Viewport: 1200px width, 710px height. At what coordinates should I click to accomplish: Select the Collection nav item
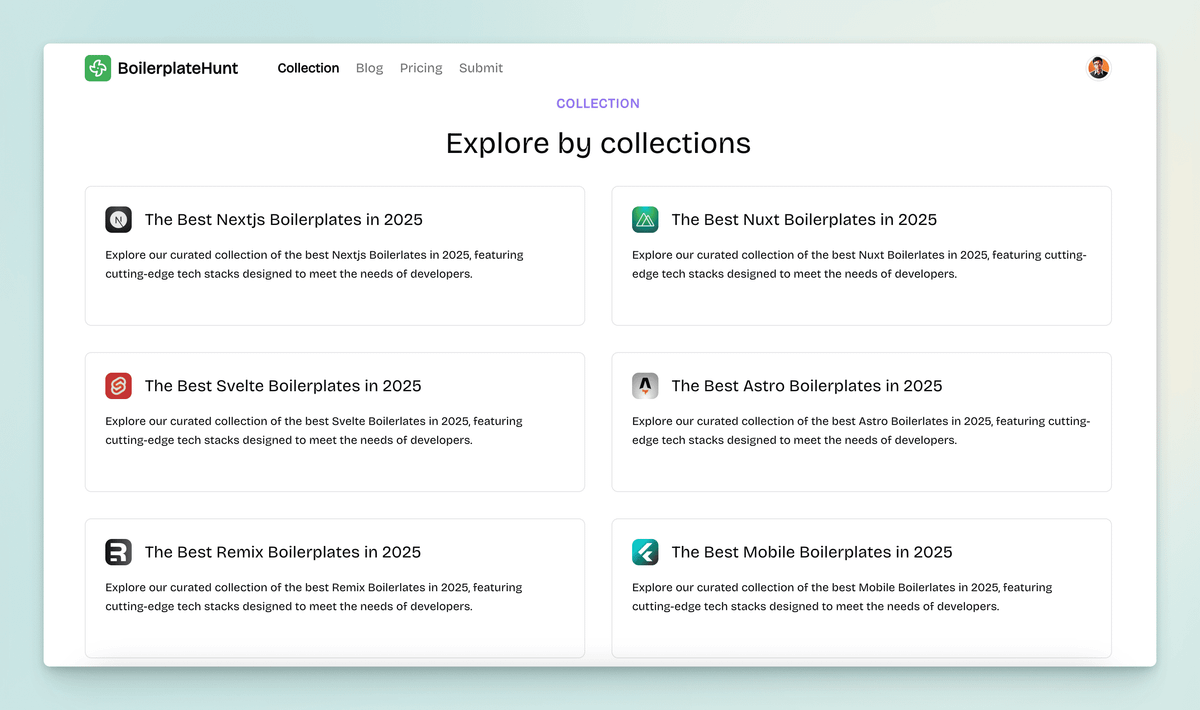click(x=308, y=68)
